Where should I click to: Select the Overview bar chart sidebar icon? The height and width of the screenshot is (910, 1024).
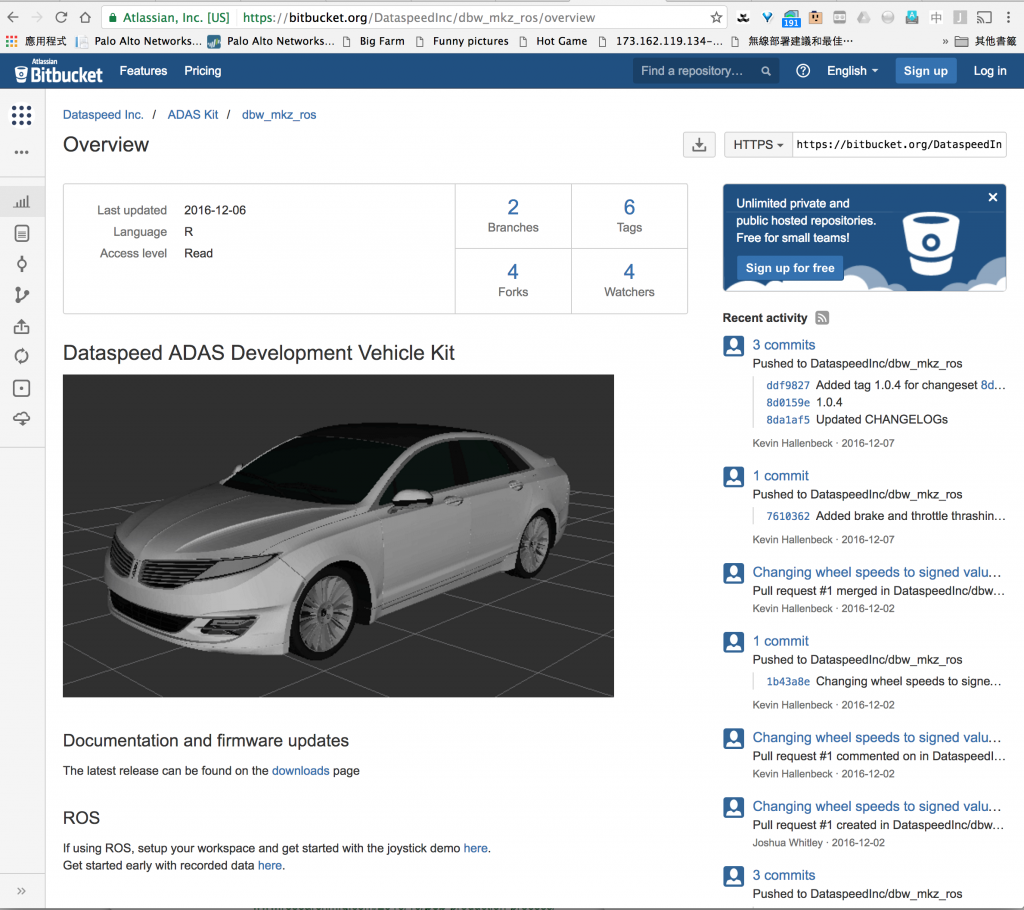[x=22, y=202]
